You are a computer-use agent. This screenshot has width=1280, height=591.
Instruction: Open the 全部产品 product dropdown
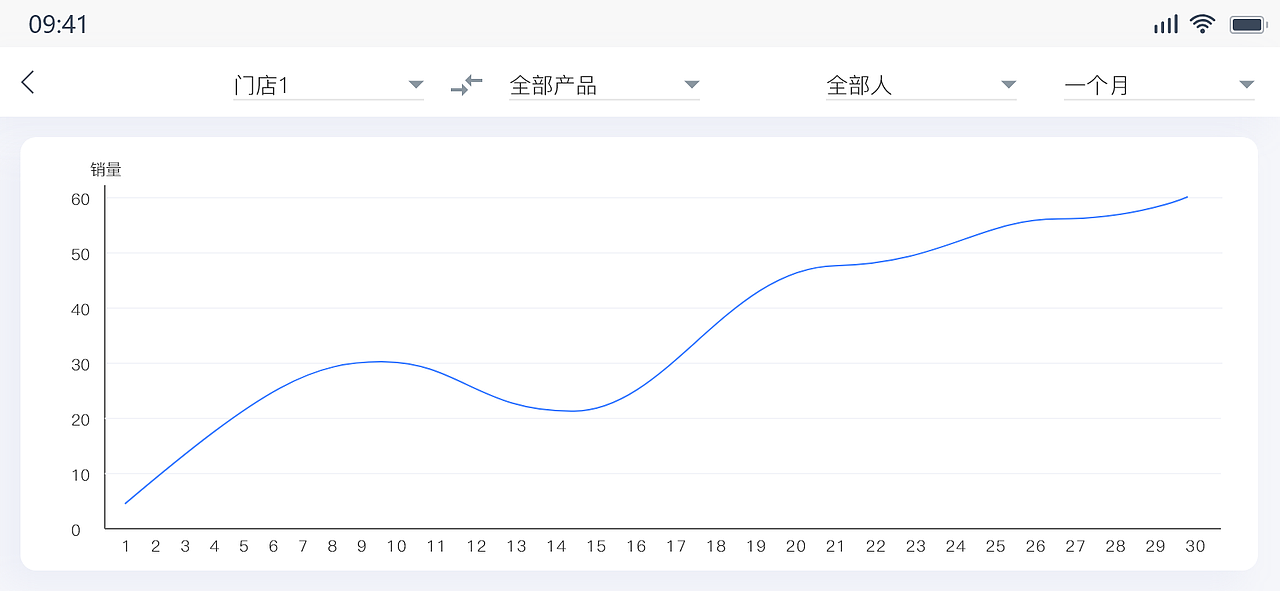(604, 86)
